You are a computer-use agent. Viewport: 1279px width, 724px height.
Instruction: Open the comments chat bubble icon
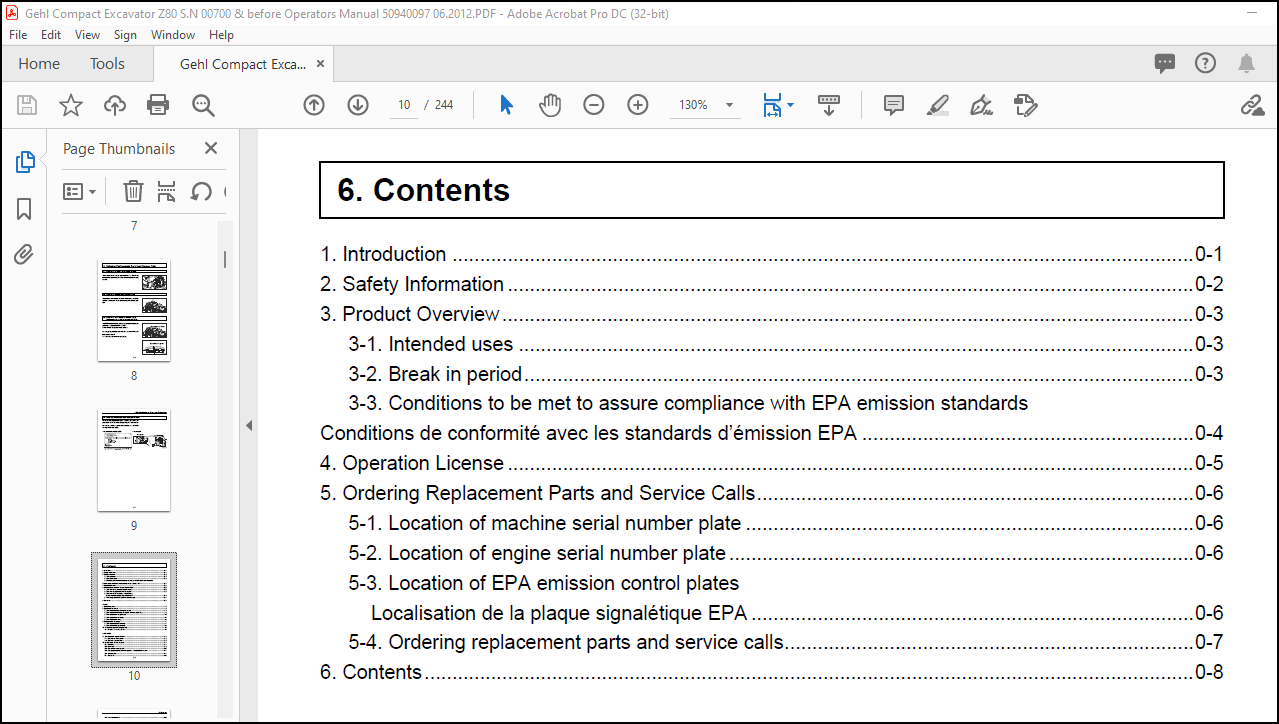click(1165, 63)
